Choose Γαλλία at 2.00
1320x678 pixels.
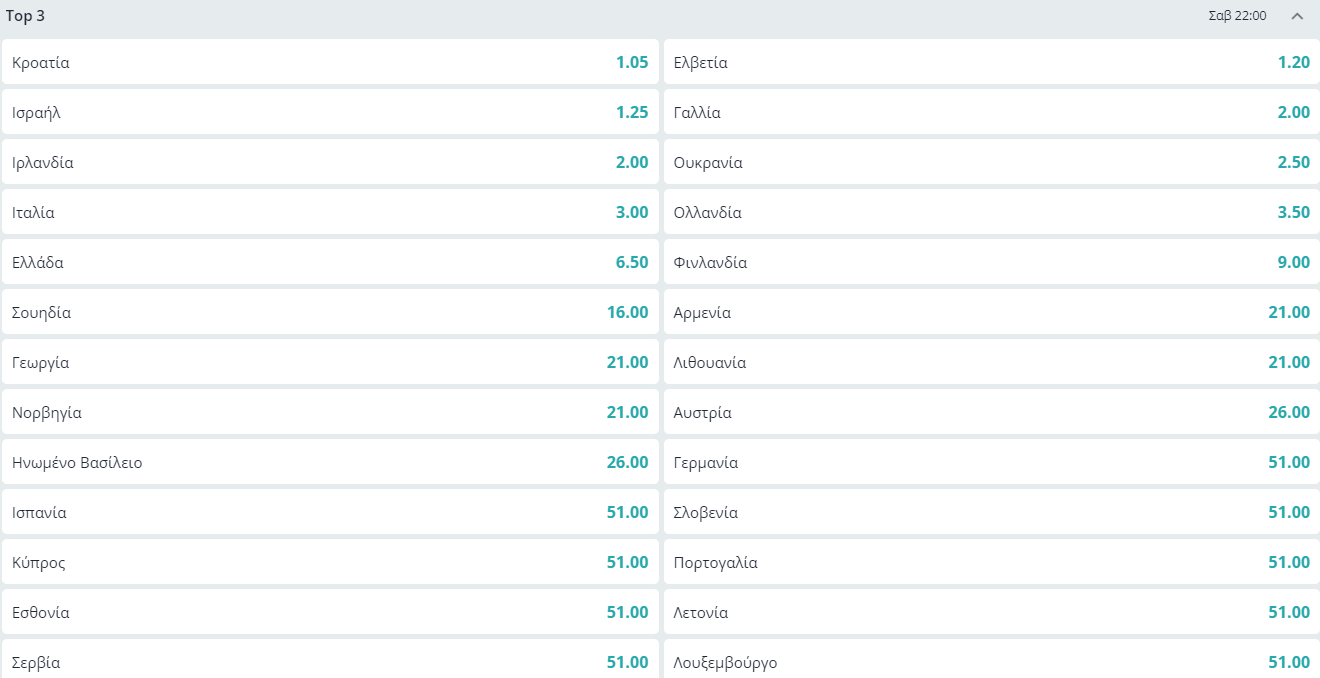[991, 112]
